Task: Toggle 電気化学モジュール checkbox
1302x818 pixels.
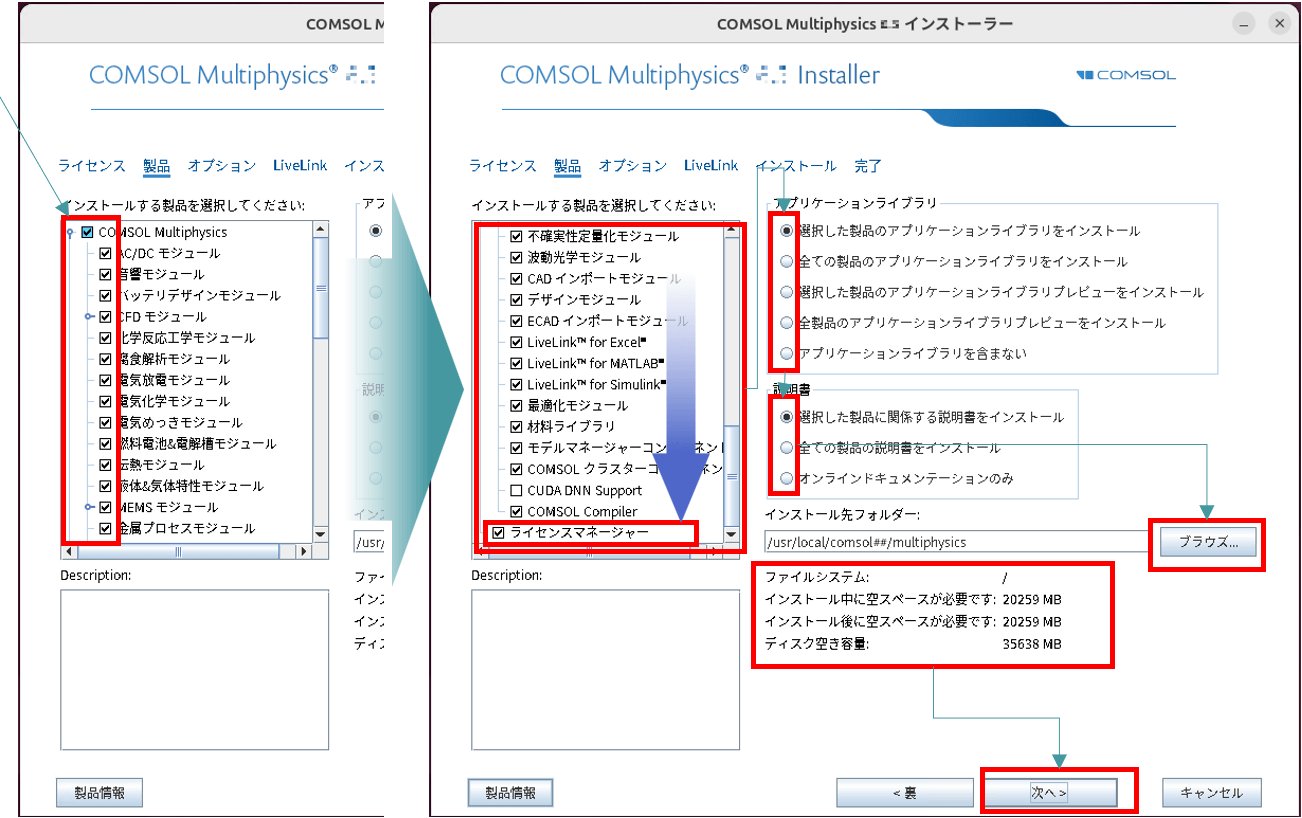Action: point(105,401)
